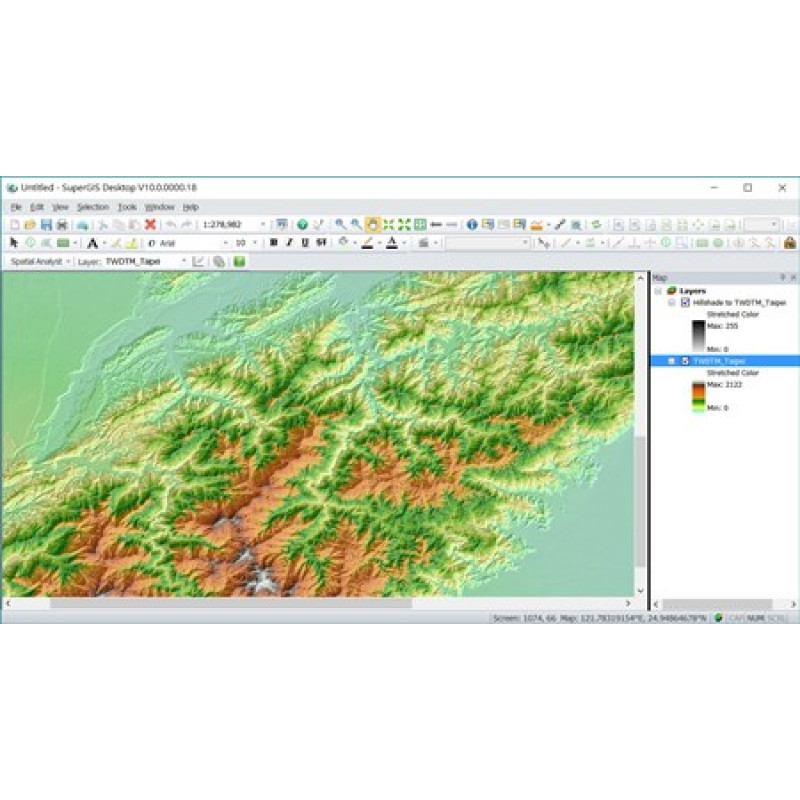Open the View menu

[x=60, y=207]
